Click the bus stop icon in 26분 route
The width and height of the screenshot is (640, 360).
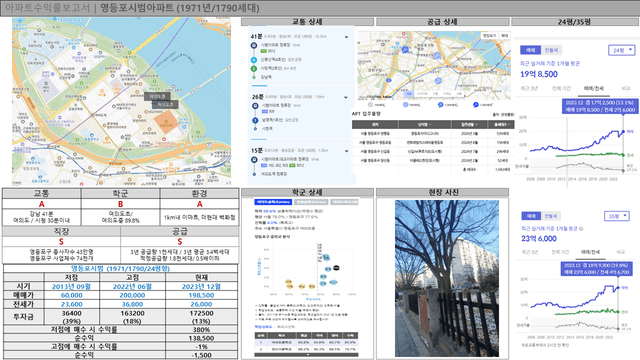[x=255, y=106]
